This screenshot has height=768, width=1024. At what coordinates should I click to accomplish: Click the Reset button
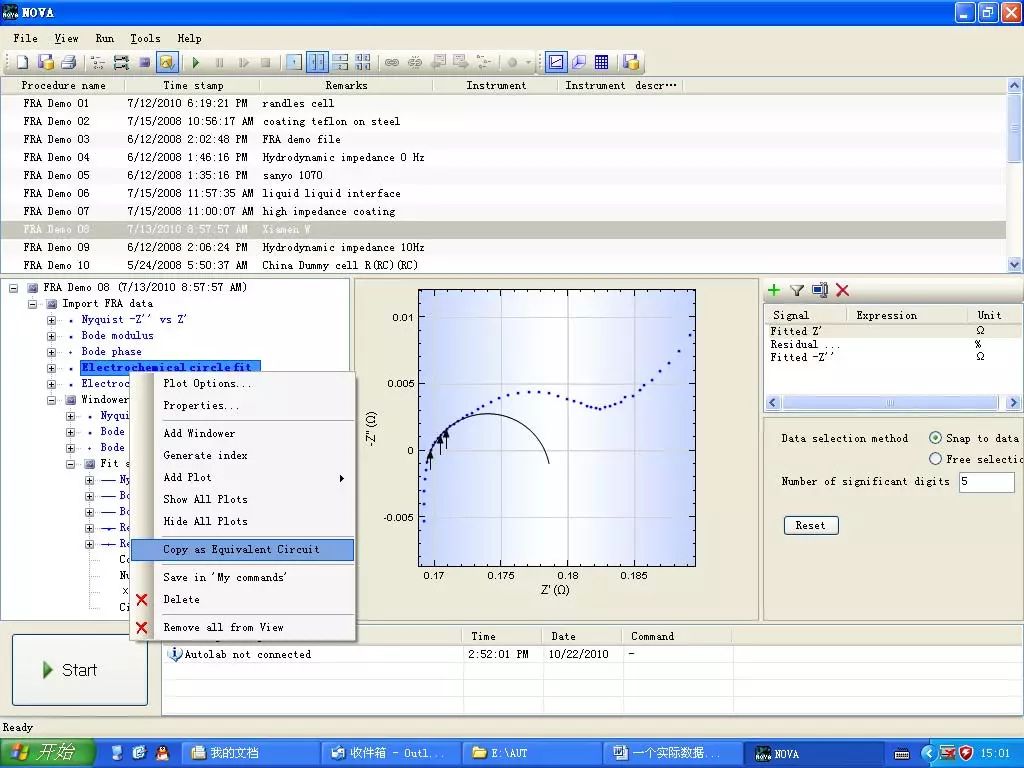810,525
